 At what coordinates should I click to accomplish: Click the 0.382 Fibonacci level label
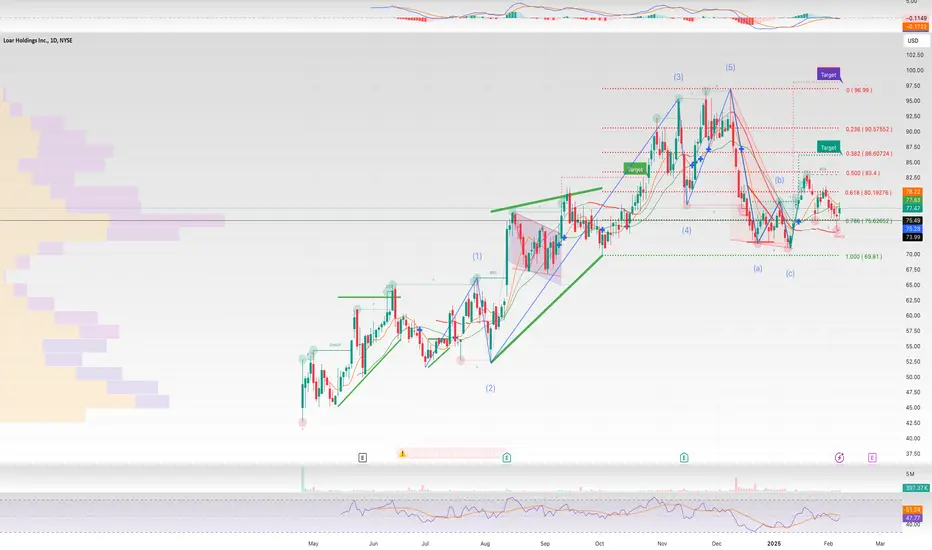pyautogui.click(x=868, y=153)
